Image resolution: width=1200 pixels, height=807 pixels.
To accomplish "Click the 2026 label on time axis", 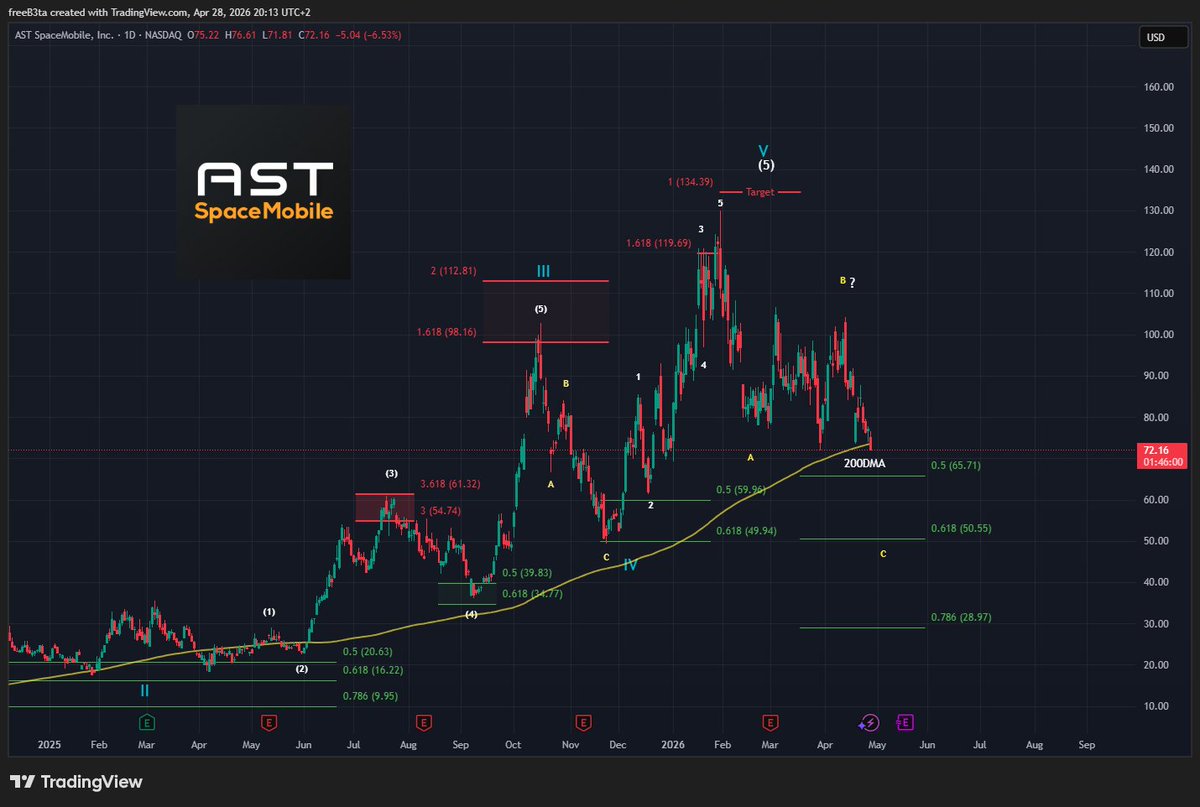I will pos(673,745).
